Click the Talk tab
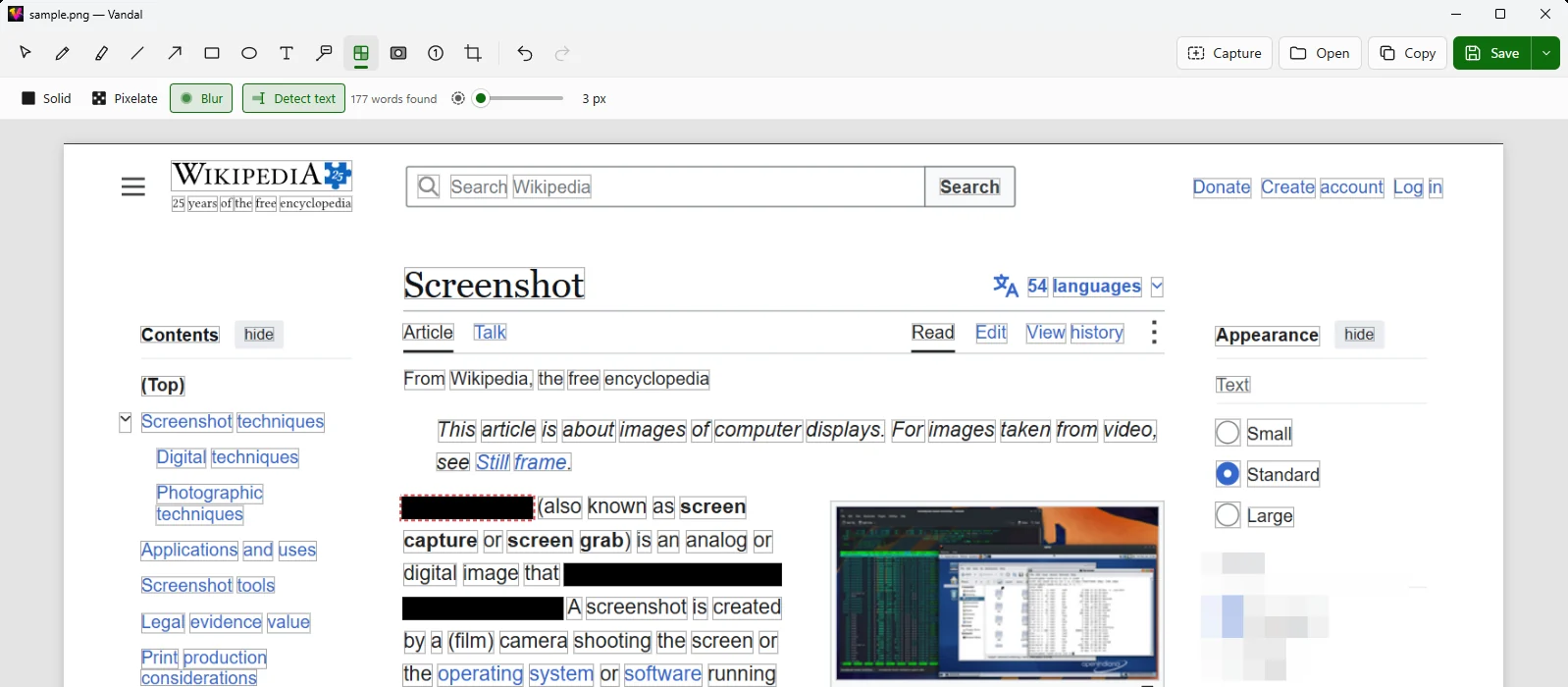Image resolution: width=1568 pixels, height=687 pixels. [490, 333]
